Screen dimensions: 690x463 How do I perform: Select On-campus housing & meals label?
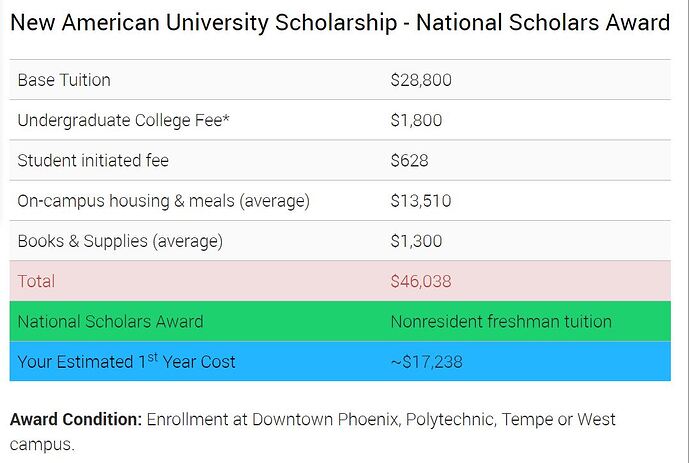point(163,201)
